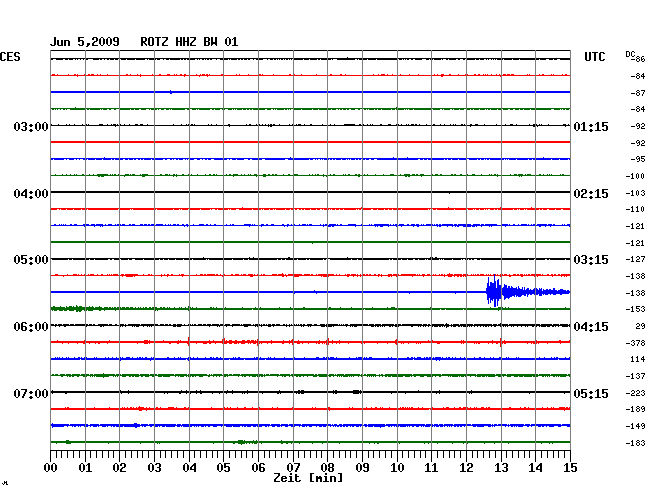
Task: Click the DC offset value -110
Action: point(635,209)
